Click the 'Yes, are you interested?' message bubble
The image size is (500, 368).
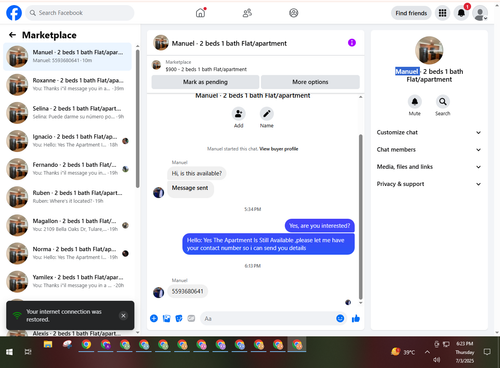pos(319,226)
